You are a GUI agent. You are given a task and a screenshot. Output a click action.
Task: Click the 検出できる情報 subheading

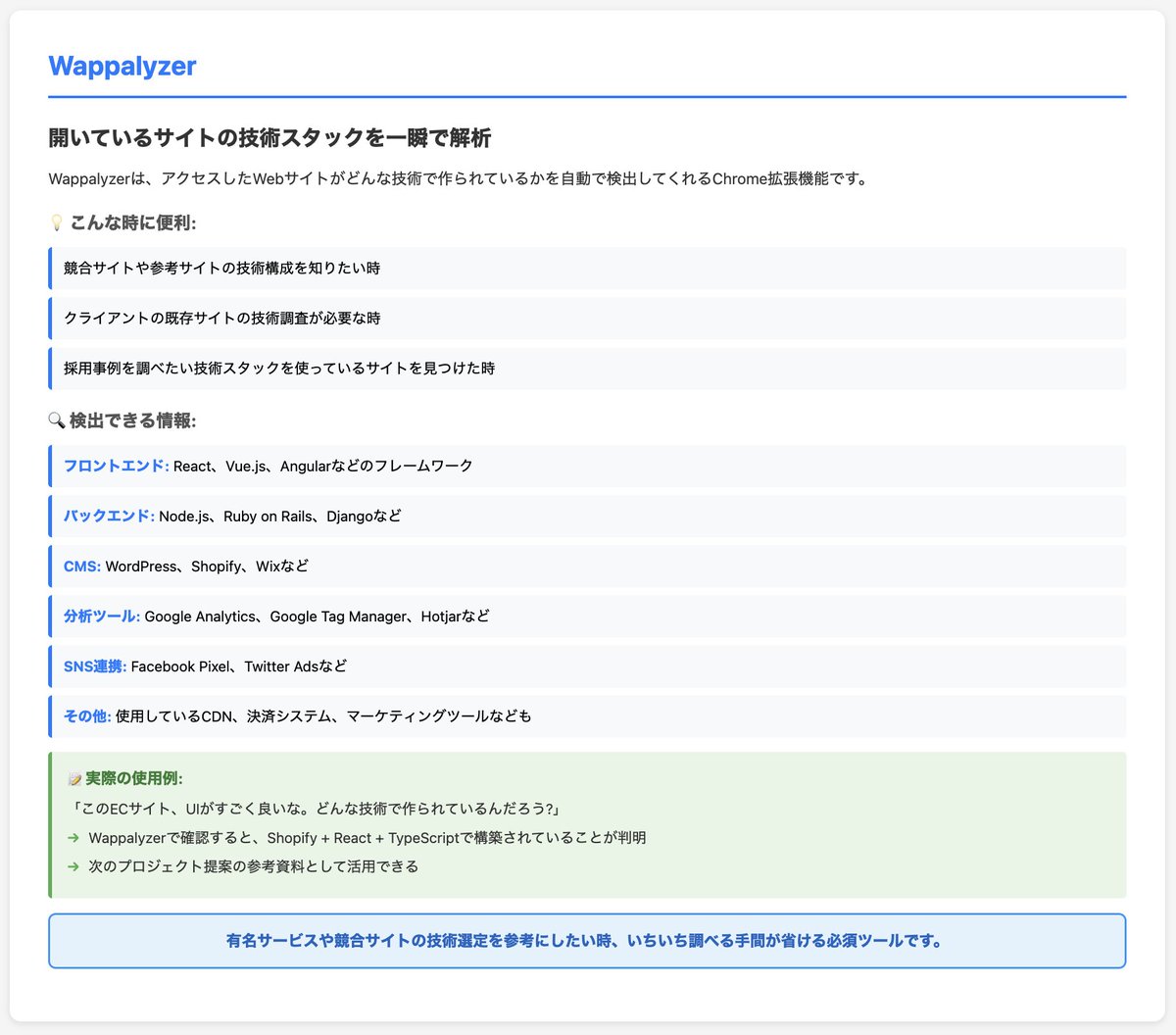[x=133, y=420]
